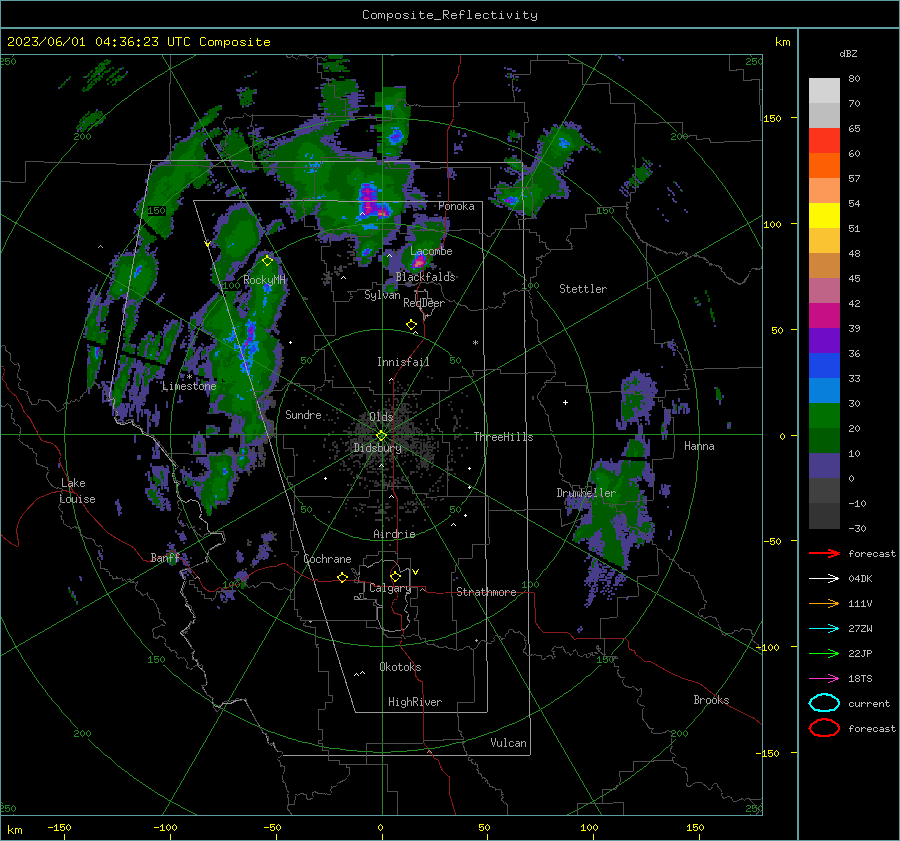
Task: Click the Okotoks town label
Action: click(400, 667)
